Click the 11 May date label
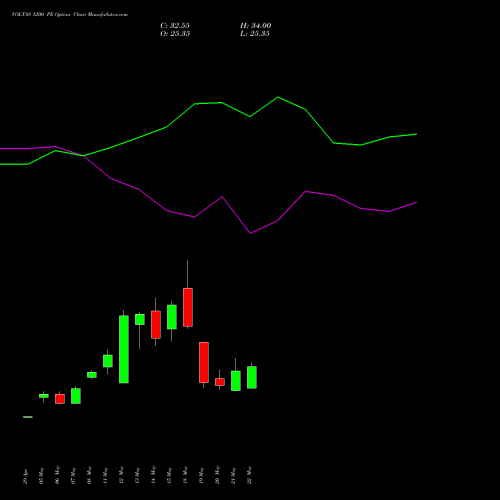The width and height of the screenshot is (500, 500). [105, 476]
